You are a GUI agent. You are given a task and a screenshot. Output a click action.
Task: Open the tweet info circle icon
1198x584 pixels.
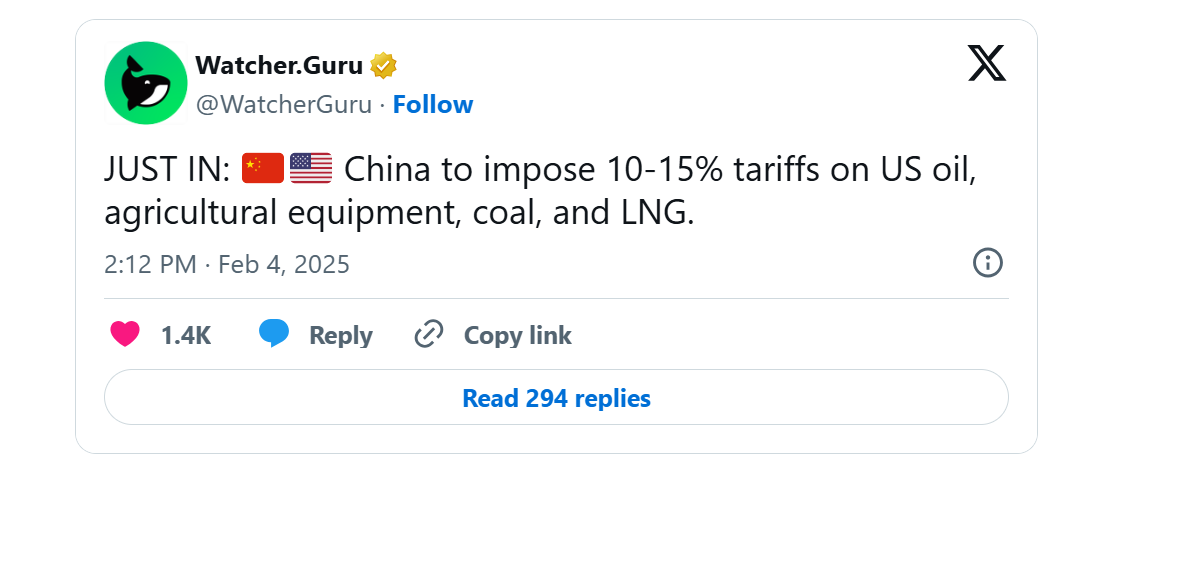pyautogui.click(x=988, y=262)
